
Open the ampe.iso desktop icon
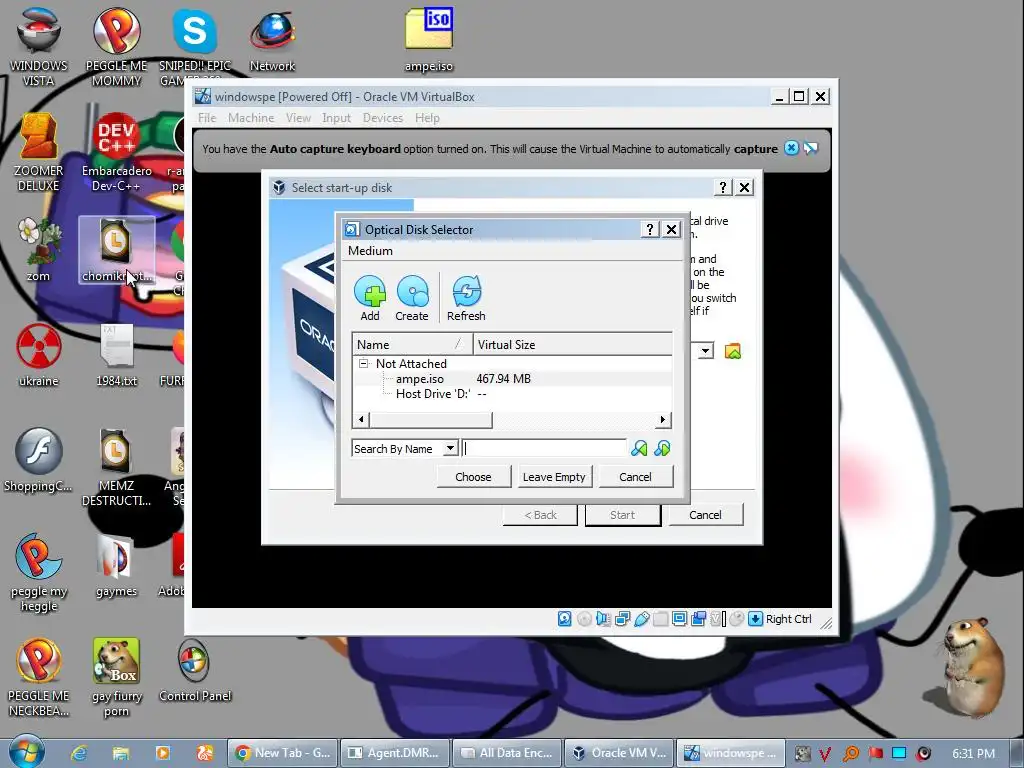428,39
